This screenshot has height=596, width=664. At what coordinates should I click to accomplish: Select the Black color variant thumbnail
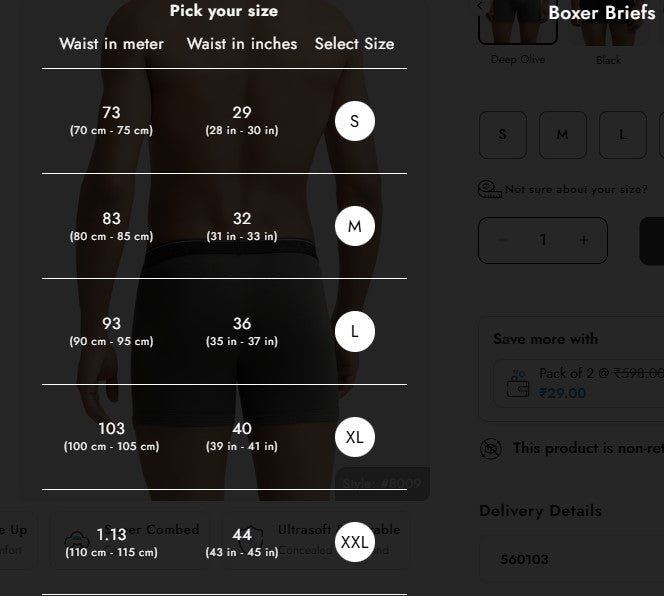pyautogui.click(x=608, y=24)
